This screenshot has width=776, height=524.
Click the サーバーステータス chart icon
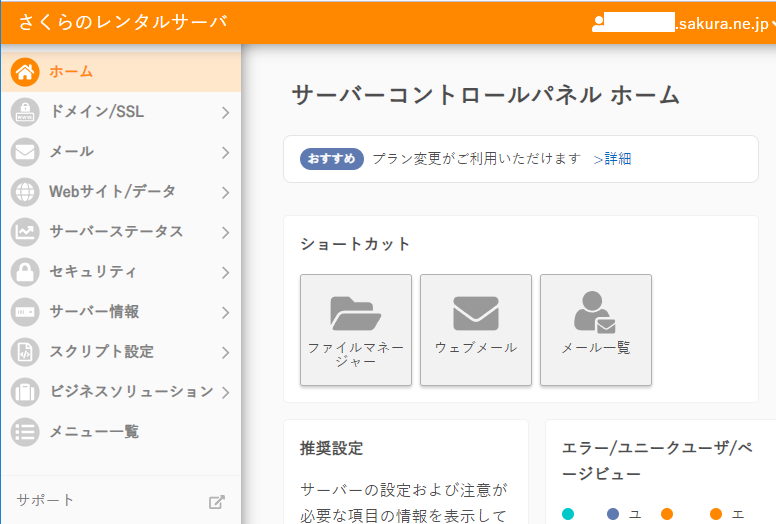tap(25, 232)
